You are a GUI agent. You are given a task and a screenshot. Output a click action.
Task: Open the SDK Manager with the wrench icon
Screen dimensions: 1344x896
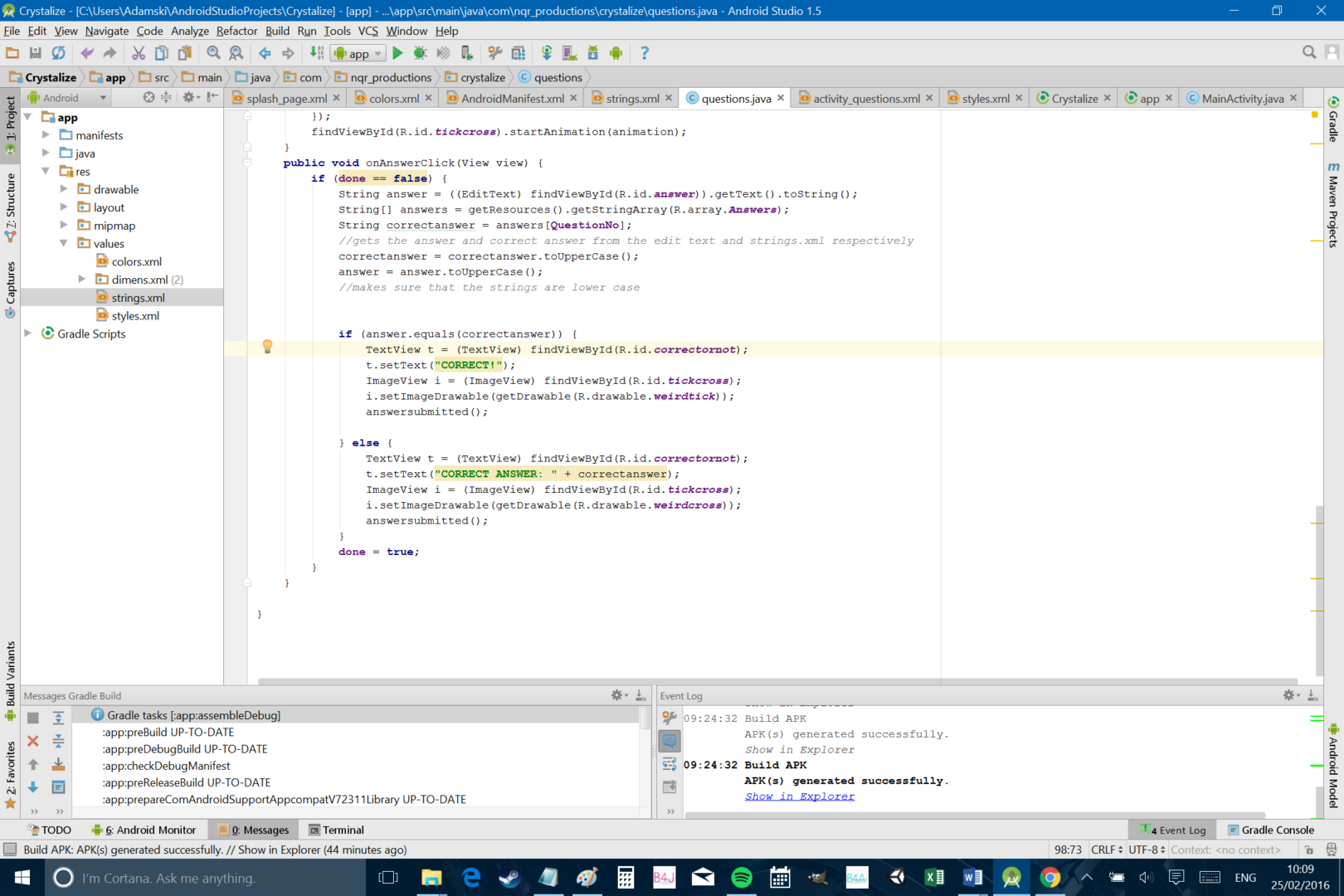point(494,52)
